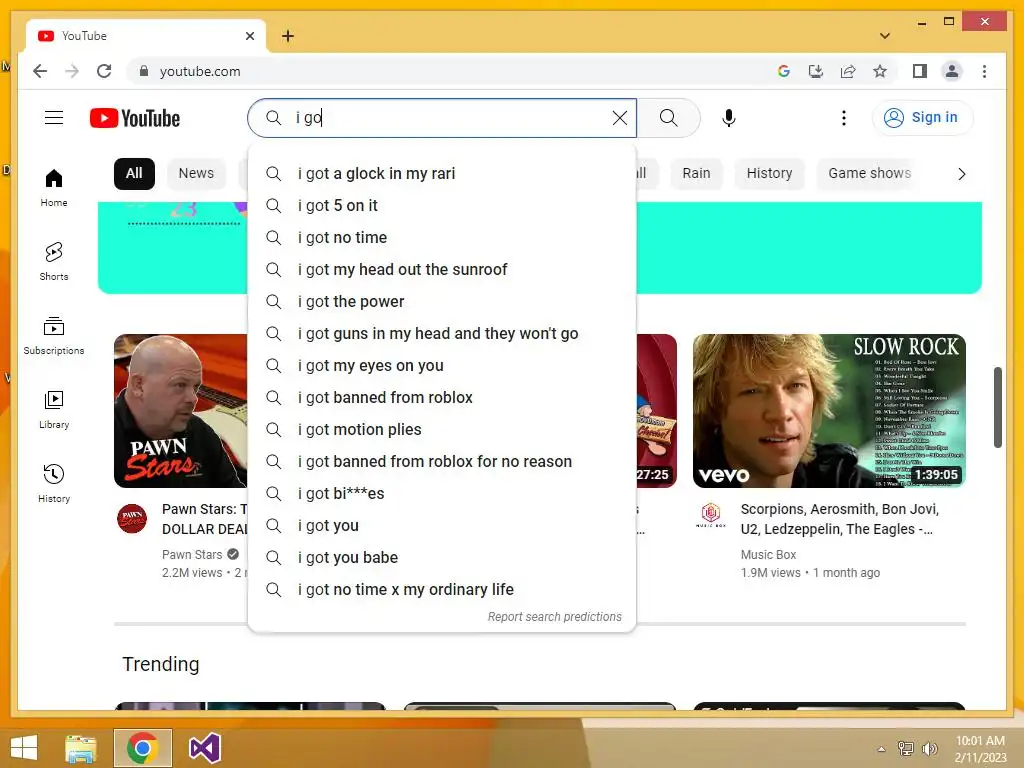1024x768 pixels.
Task: Choose 'i got you' suggestion without 'babe'
Action: 442,526
